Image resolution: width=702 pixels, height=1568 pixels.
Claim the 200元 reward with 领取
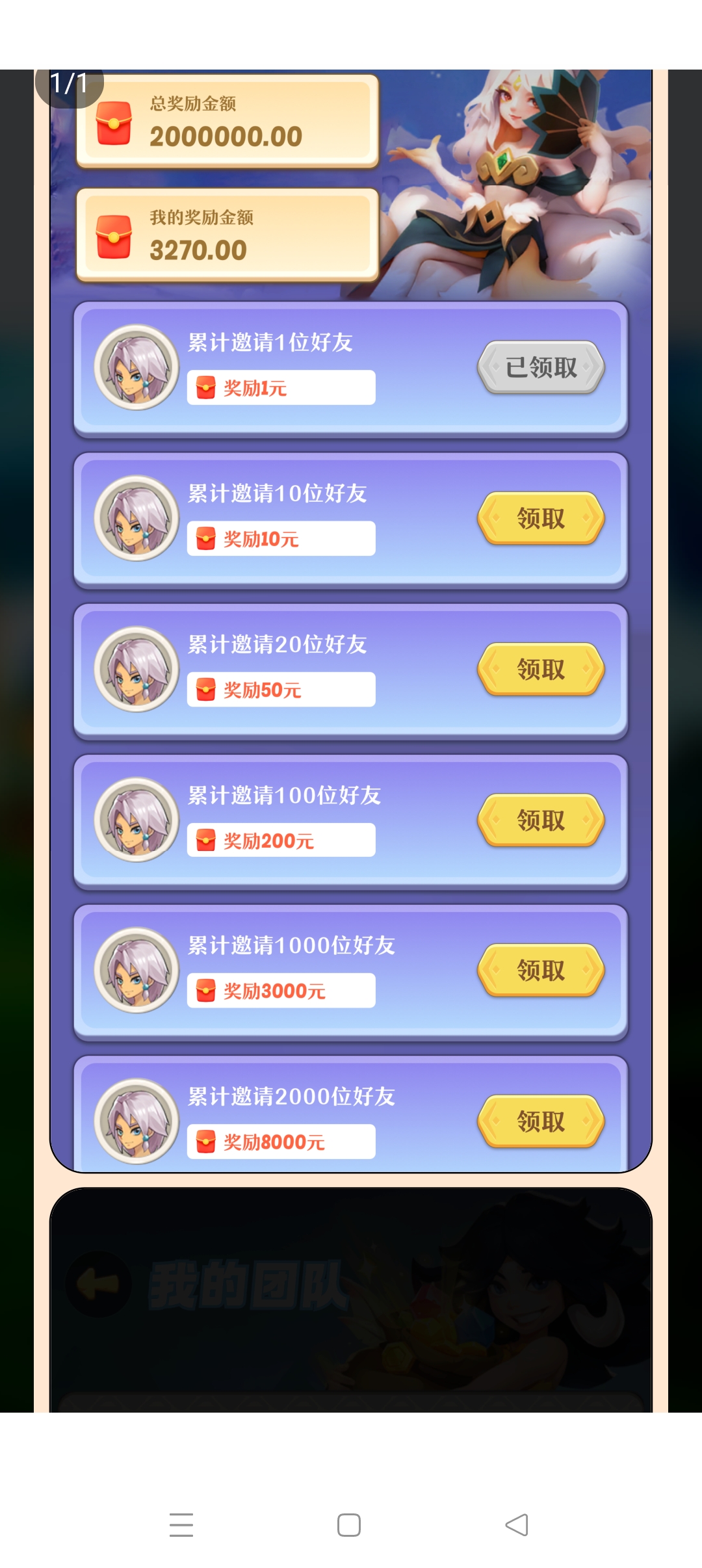541,820
